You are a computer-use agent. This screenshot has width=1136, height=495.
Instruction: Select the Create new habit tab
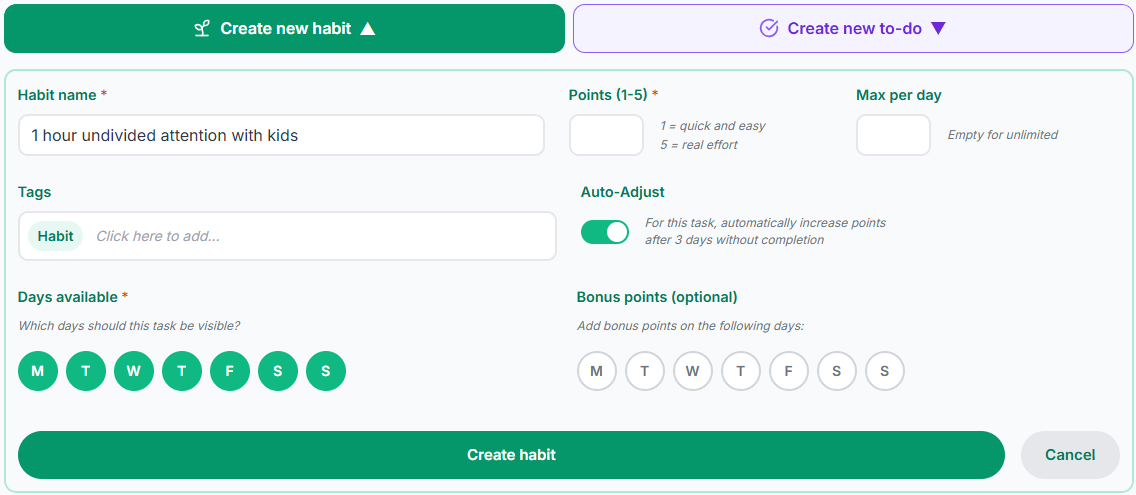pyautogui.click(x=284, y=28)
